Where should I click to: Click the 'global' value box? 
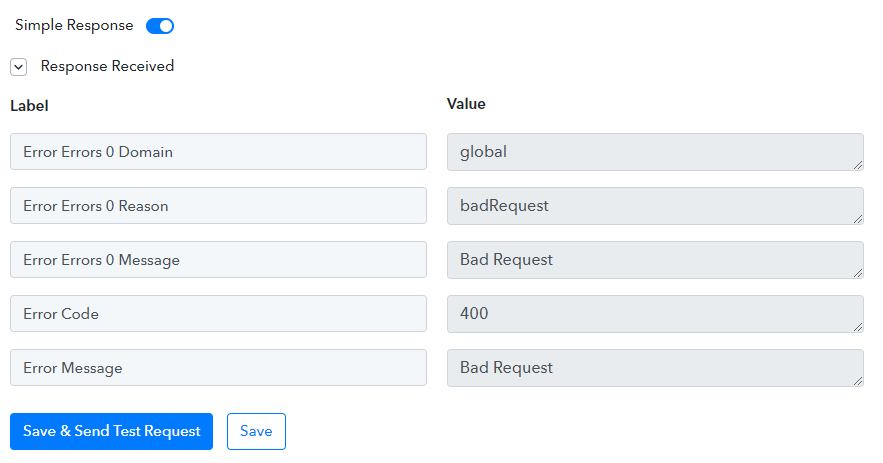point(655,152)
